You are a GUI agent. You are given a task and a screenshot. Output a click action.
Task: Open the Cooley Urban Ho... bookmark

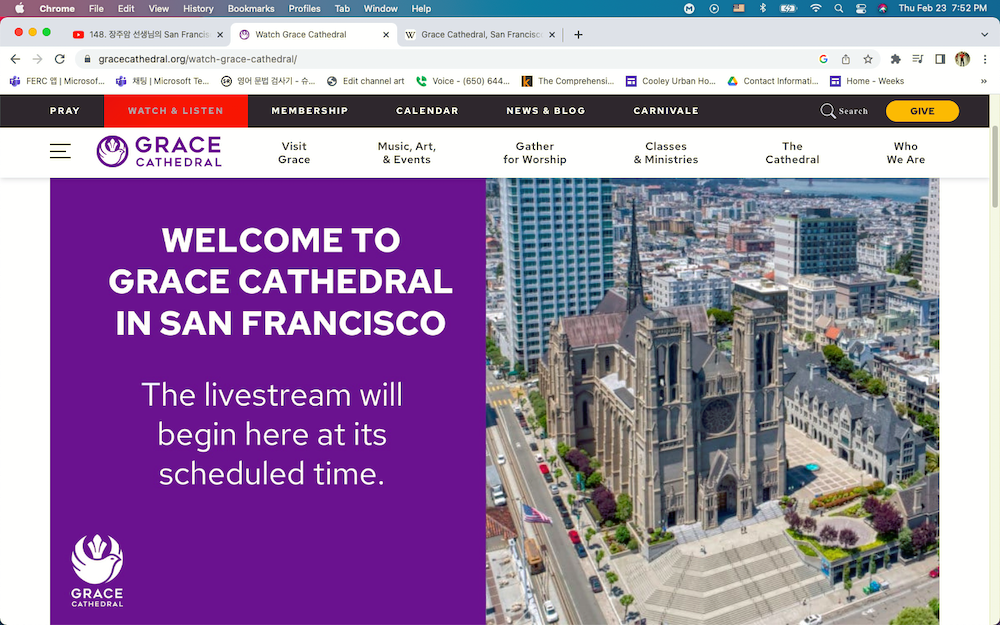pyautogui.click(x=671, y=81)
